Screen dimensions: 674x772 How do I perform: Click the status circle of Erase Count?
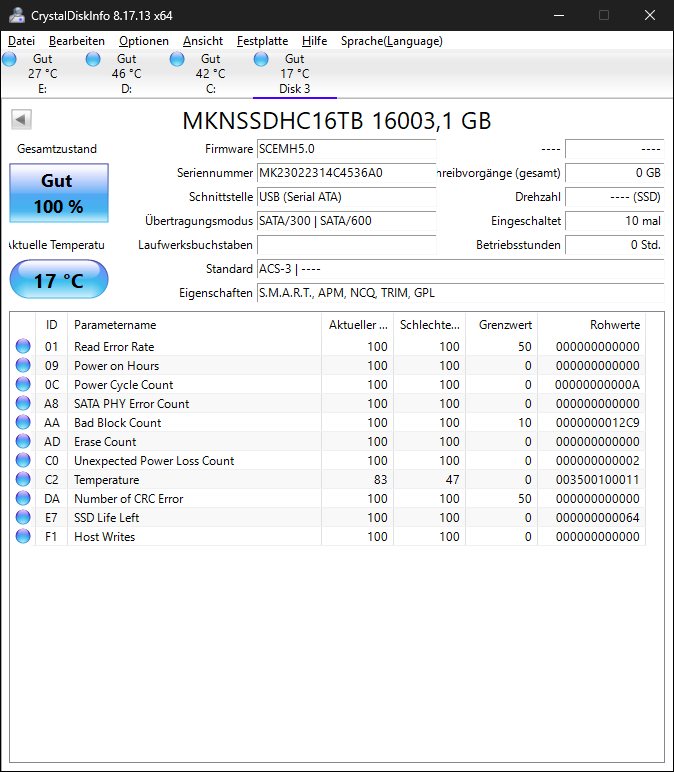(x=23, y=441)
